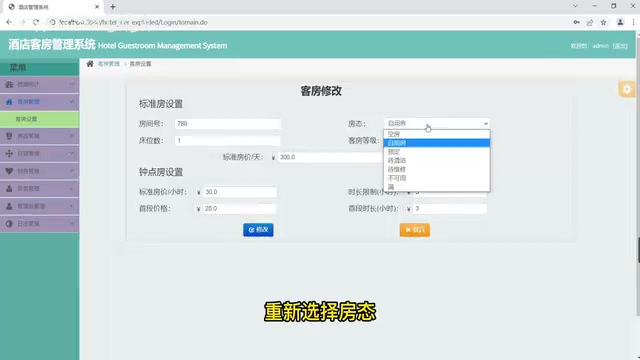Click the browser reload icon
The width and height of the screenshot is (640, 360).
point(36,22)
